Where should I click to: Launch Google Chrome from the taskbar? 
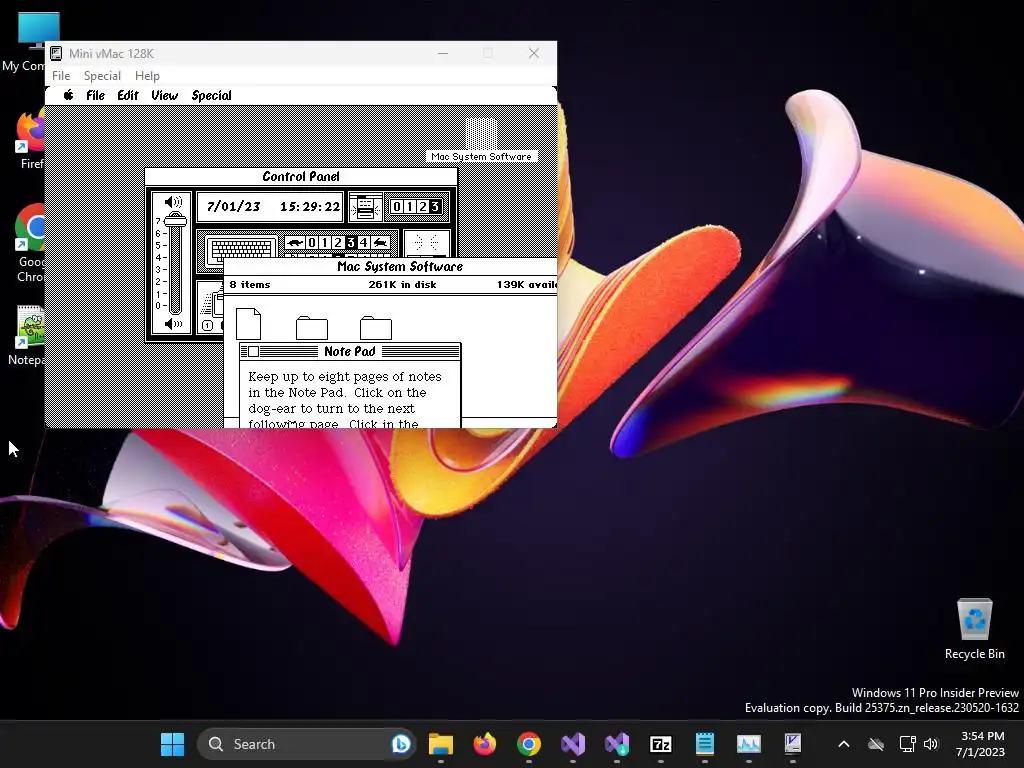(x=529, y=744)
